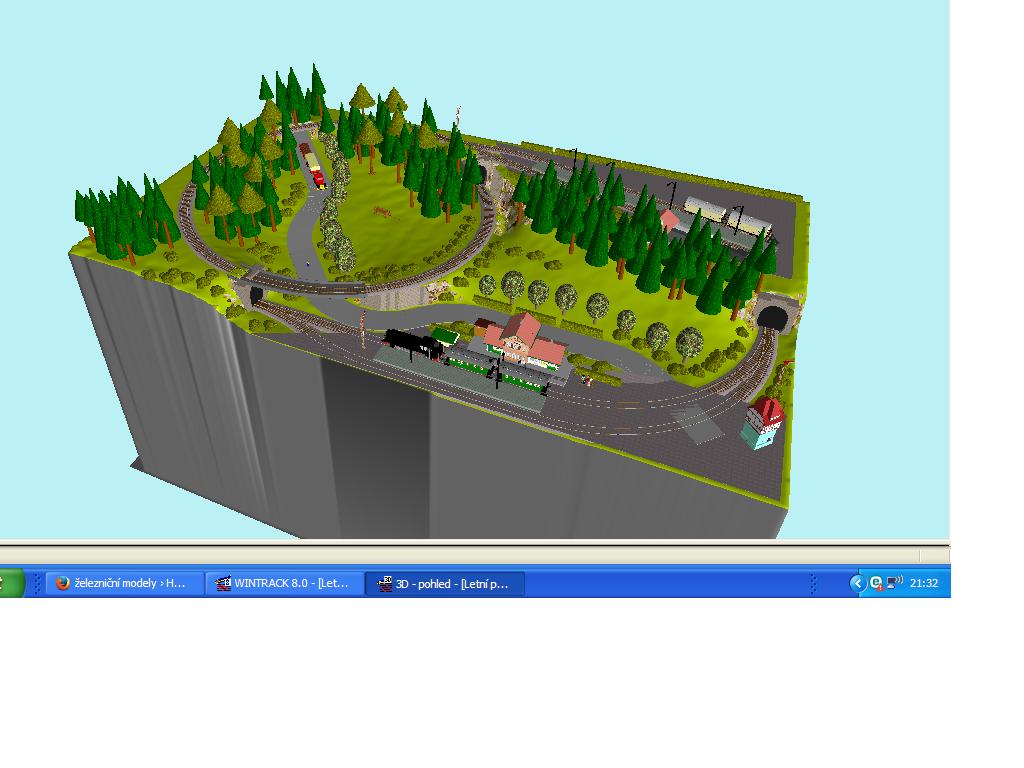
Task: Click the wireless network tray icon
Action: pos(894,582)
